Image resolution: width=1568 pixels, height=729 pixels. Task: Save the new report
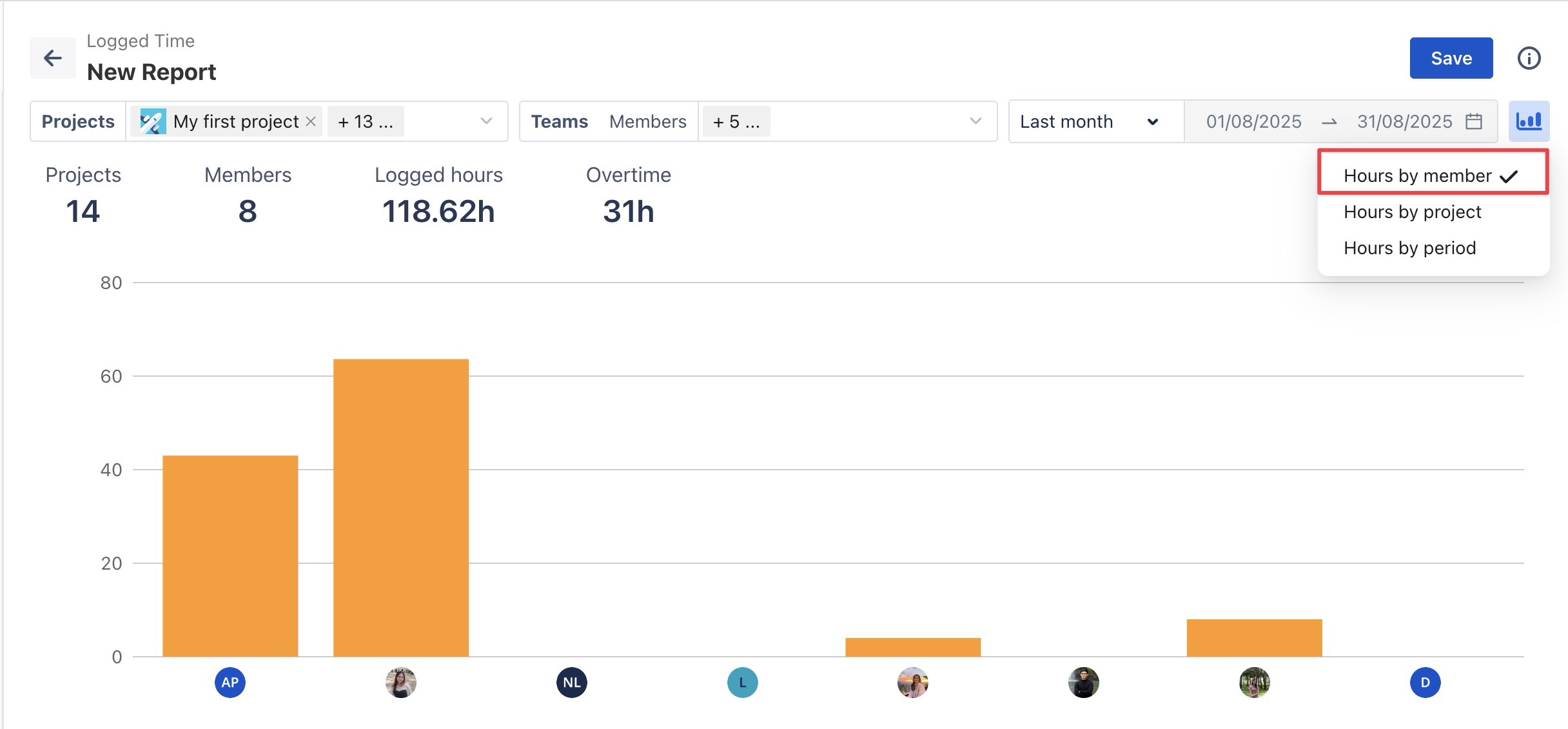1451,58
